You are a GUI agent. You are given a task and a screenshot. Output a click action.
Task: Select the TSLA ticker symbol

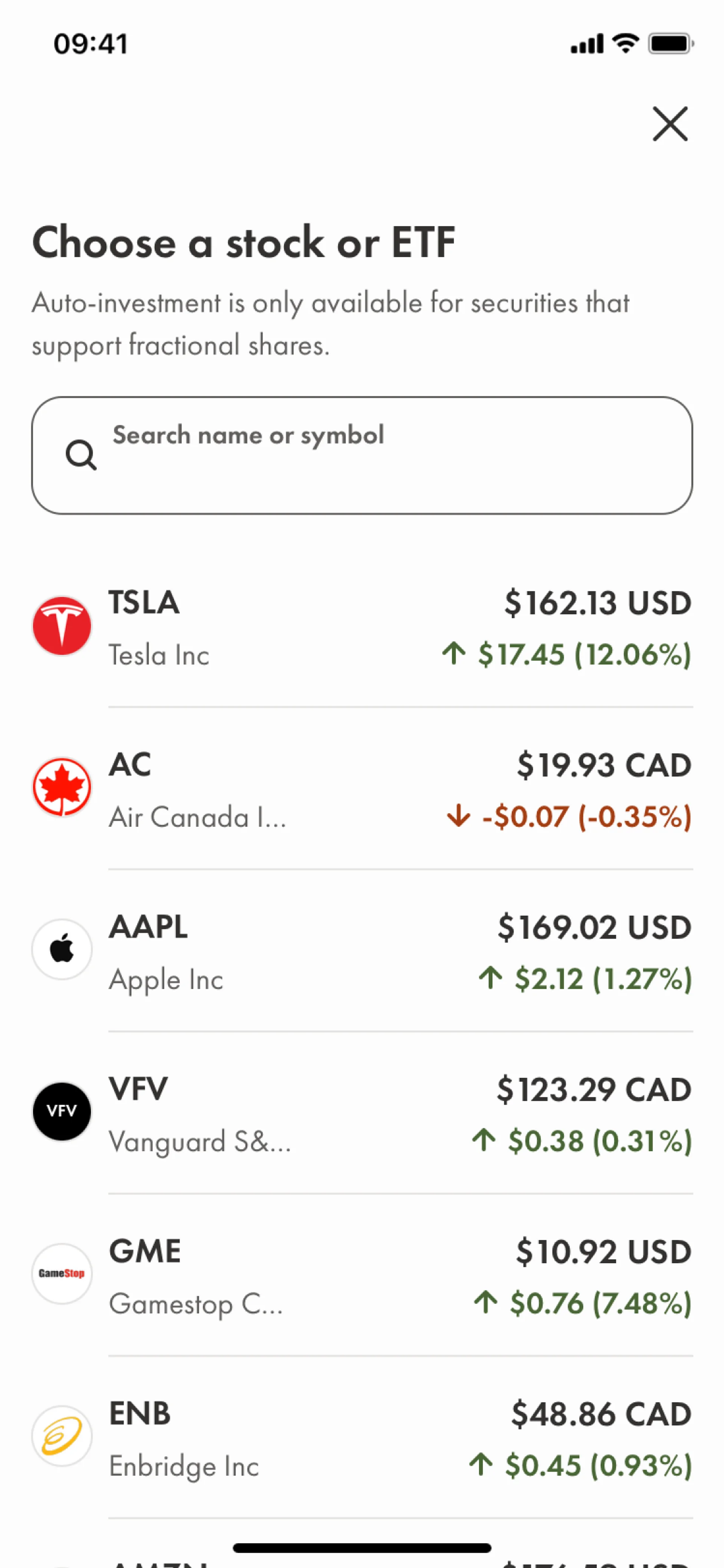pyautogui.click(x=144, y=603)
